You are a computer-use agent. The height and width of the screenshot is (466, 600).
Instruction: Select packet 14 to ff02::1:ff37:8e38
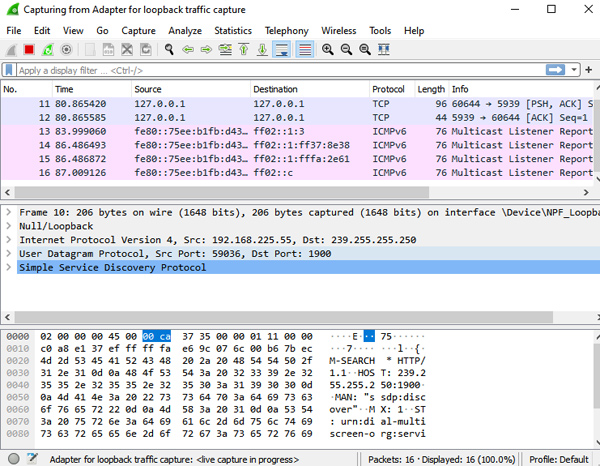point(297,145)
